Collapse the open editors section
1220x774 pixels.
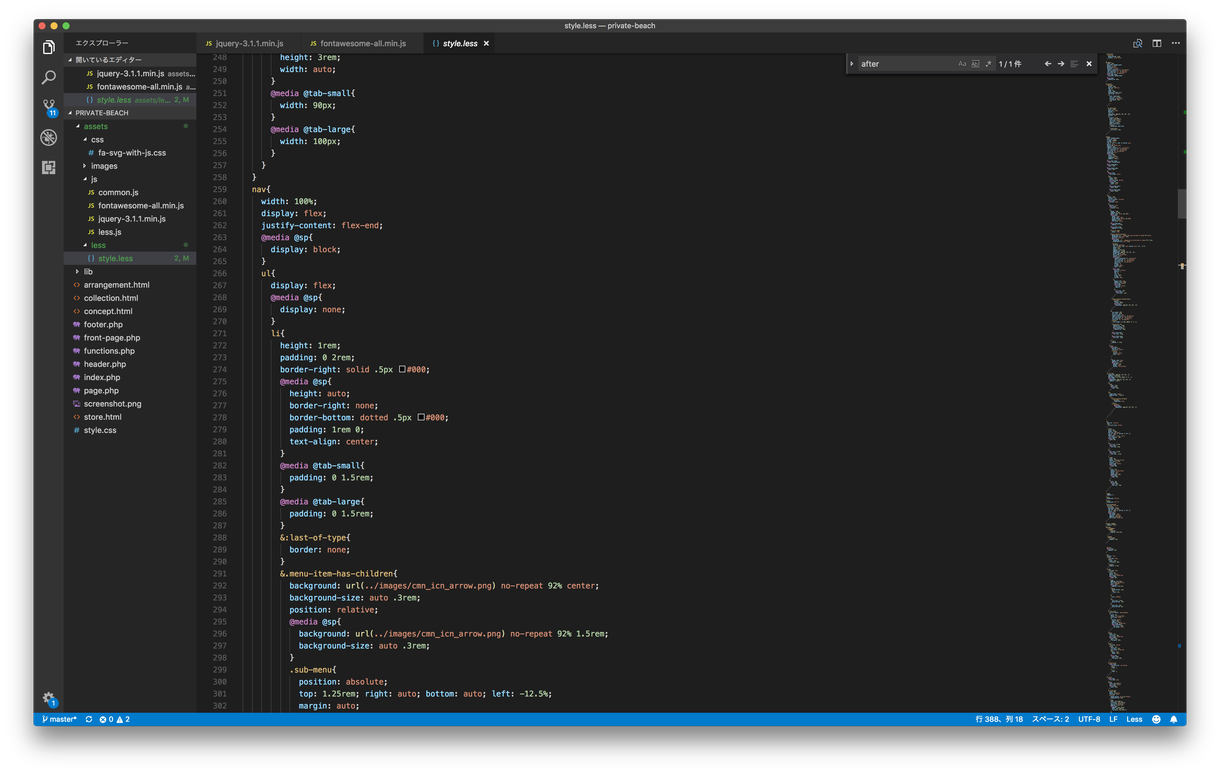click(x=130, y=60)
